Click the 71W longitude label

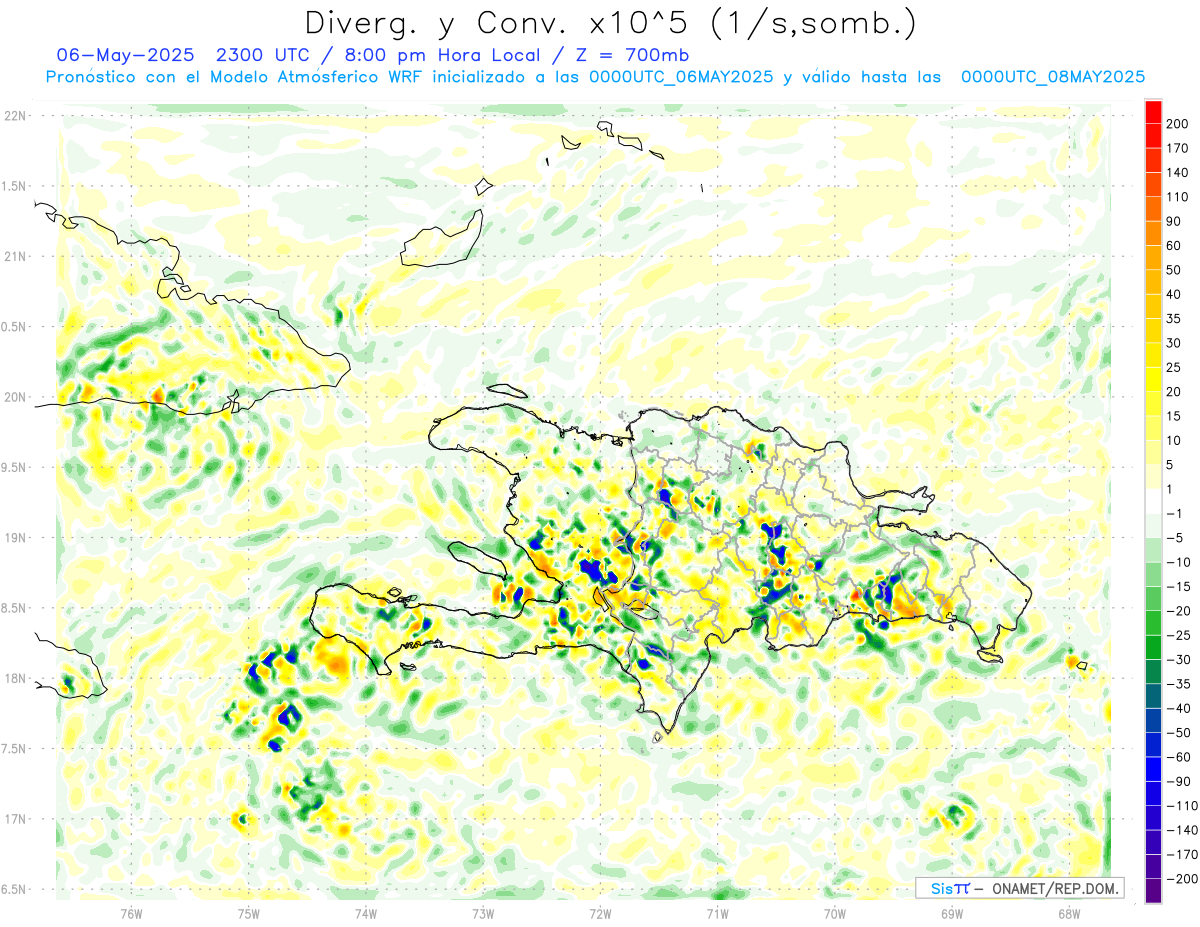pos(717,913)
